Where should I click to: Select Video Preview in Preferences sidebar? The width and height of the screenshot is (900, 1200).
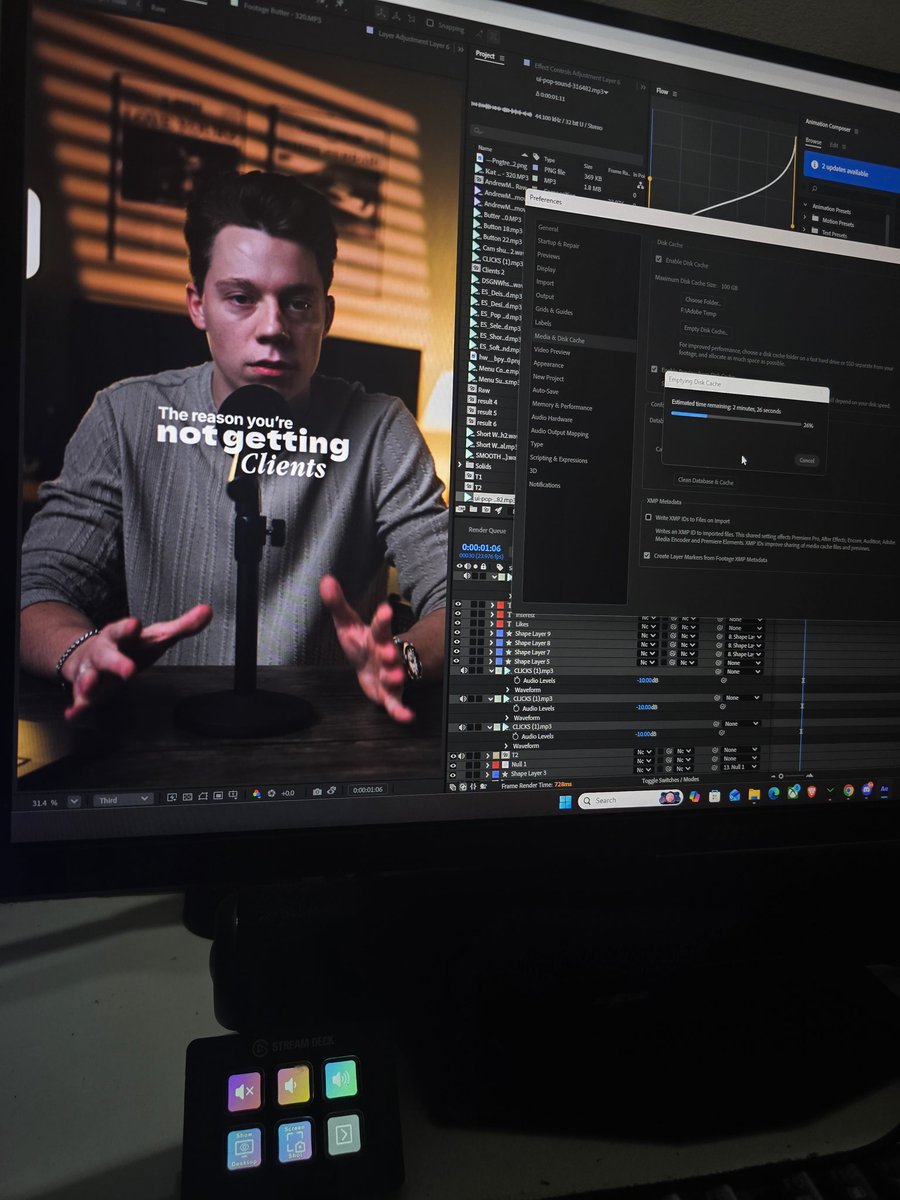552,351
